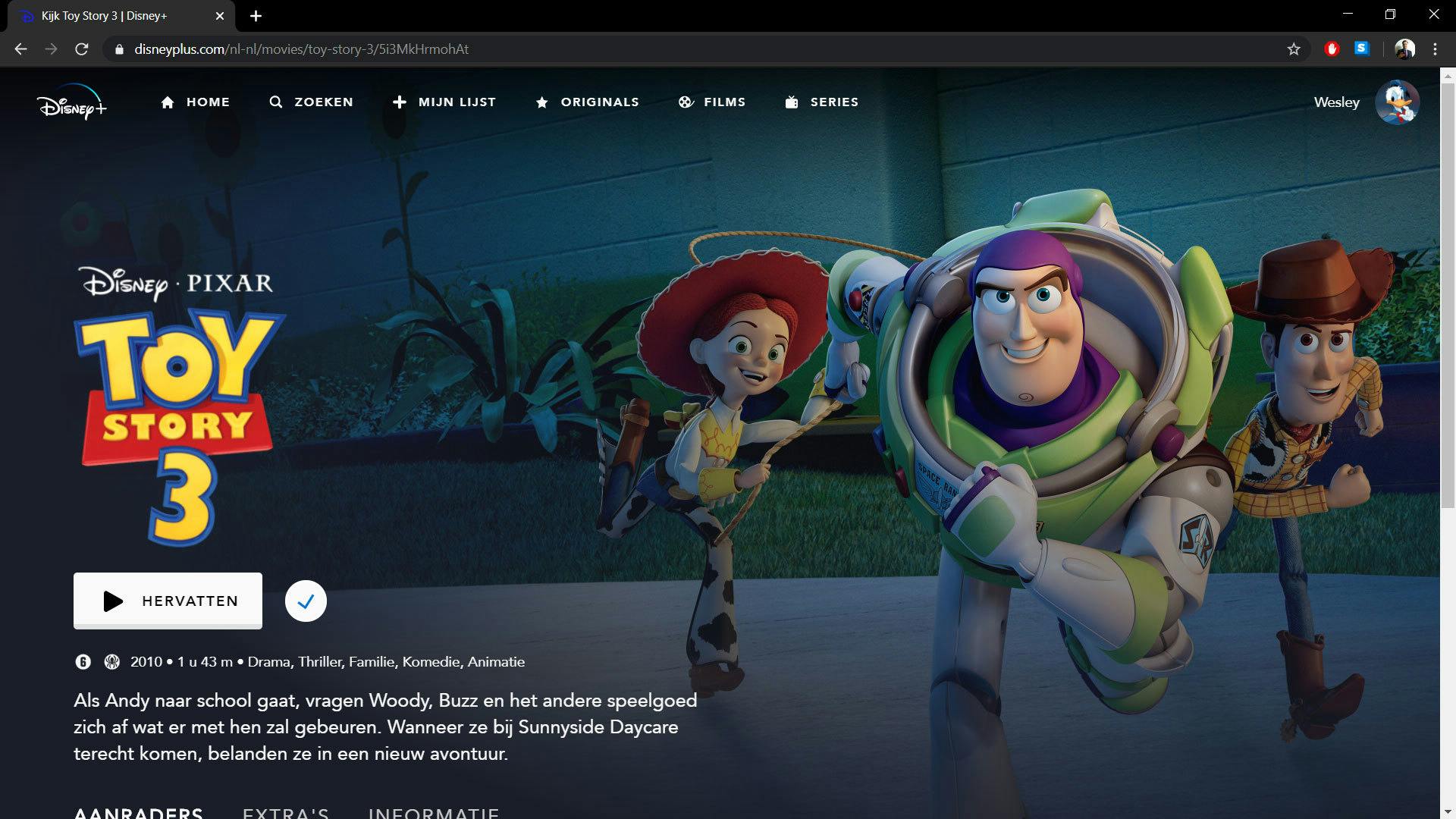This screenshot has width=1456, height=819.
Task: Click the Mijn Lijst plus toggle
Action: pos(400,102)
